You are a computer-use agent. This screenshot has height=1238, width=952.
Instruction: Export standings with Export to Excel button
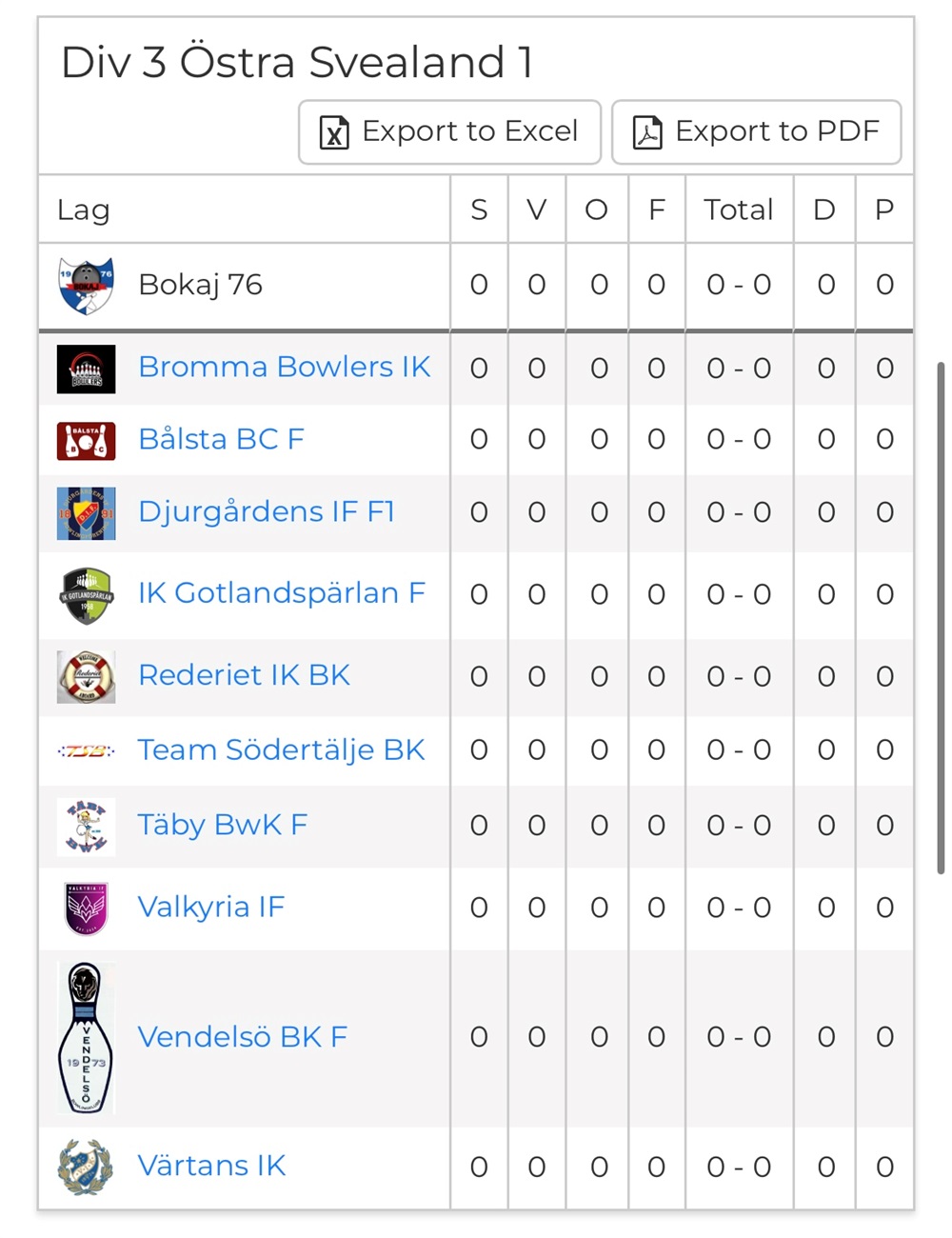pyautogui.click(x=449, y=131)
